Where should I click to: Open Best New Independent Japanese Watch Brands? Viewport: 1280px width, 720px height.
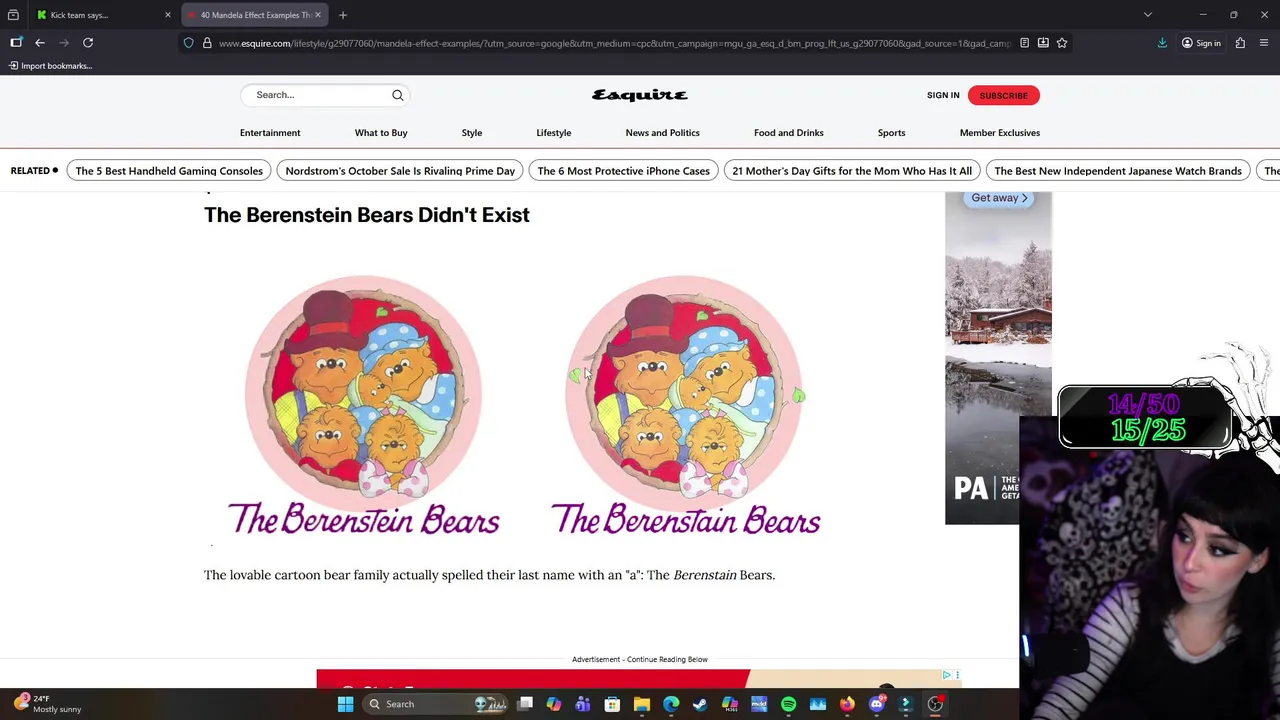pyautogui.click(x=1118, y=171)
